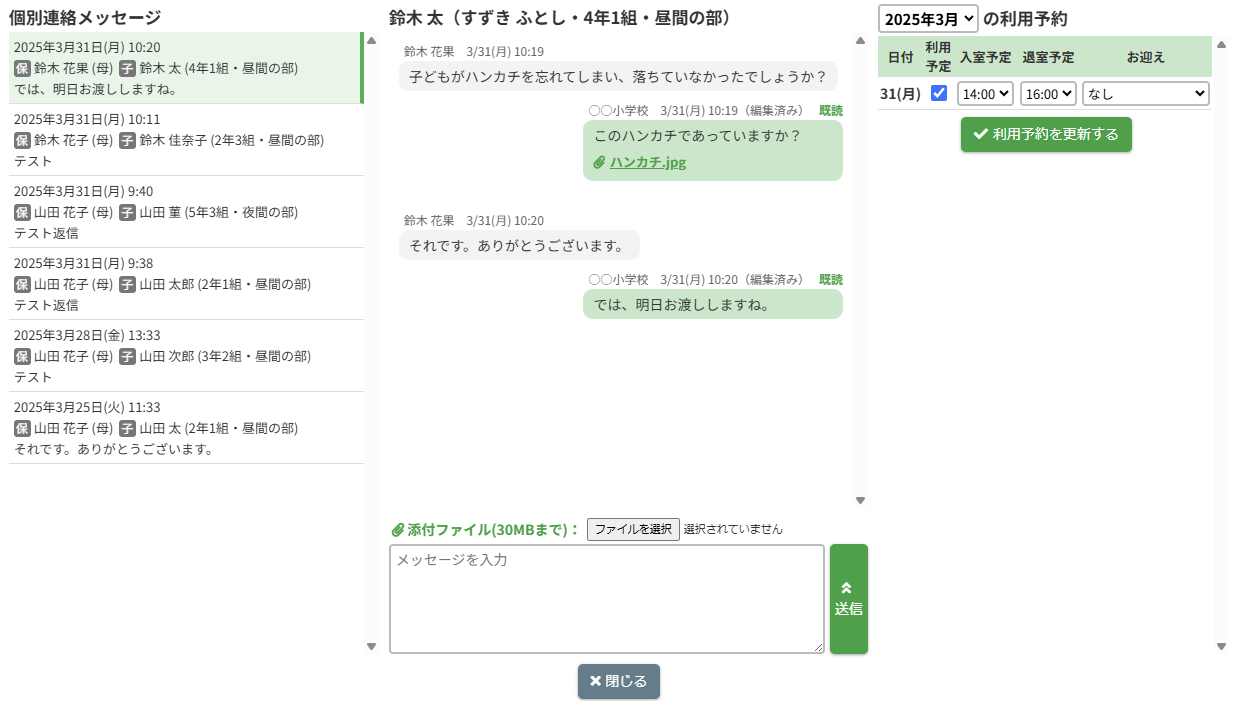
Task: Click the down arrow of the chat scrollbar
Action: [860, 501]
